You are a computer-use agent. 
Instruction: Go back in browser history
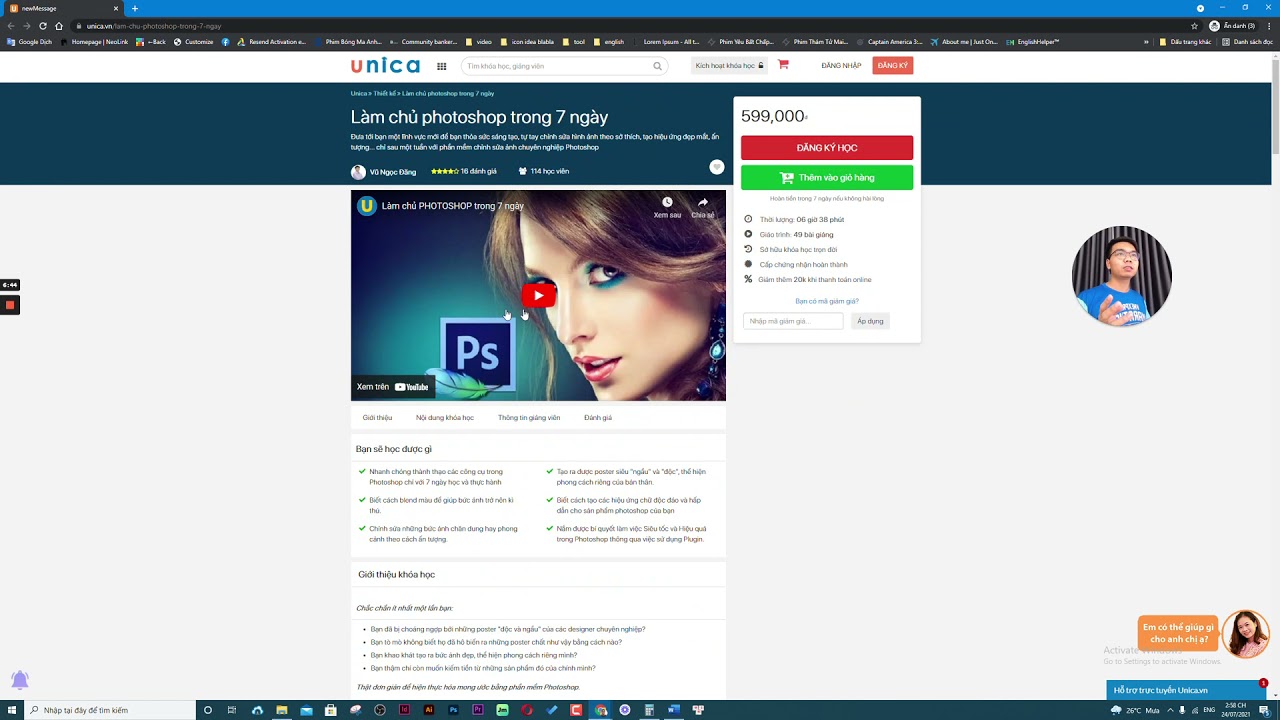(10, 26)
